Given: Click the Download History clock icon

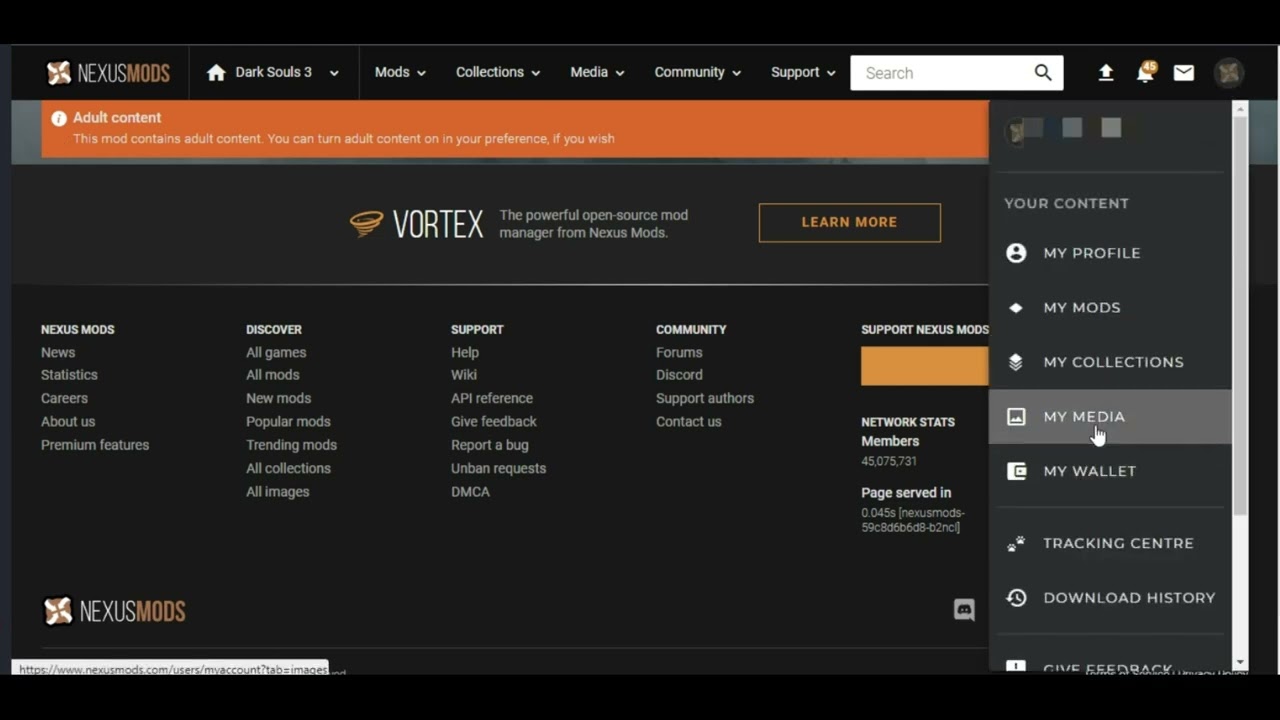Looking at the screenshot, I should click(1016, 598).
